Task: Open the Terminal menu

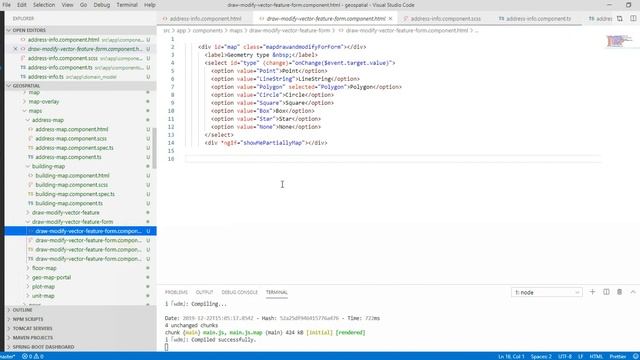Action: pos(127,5)
